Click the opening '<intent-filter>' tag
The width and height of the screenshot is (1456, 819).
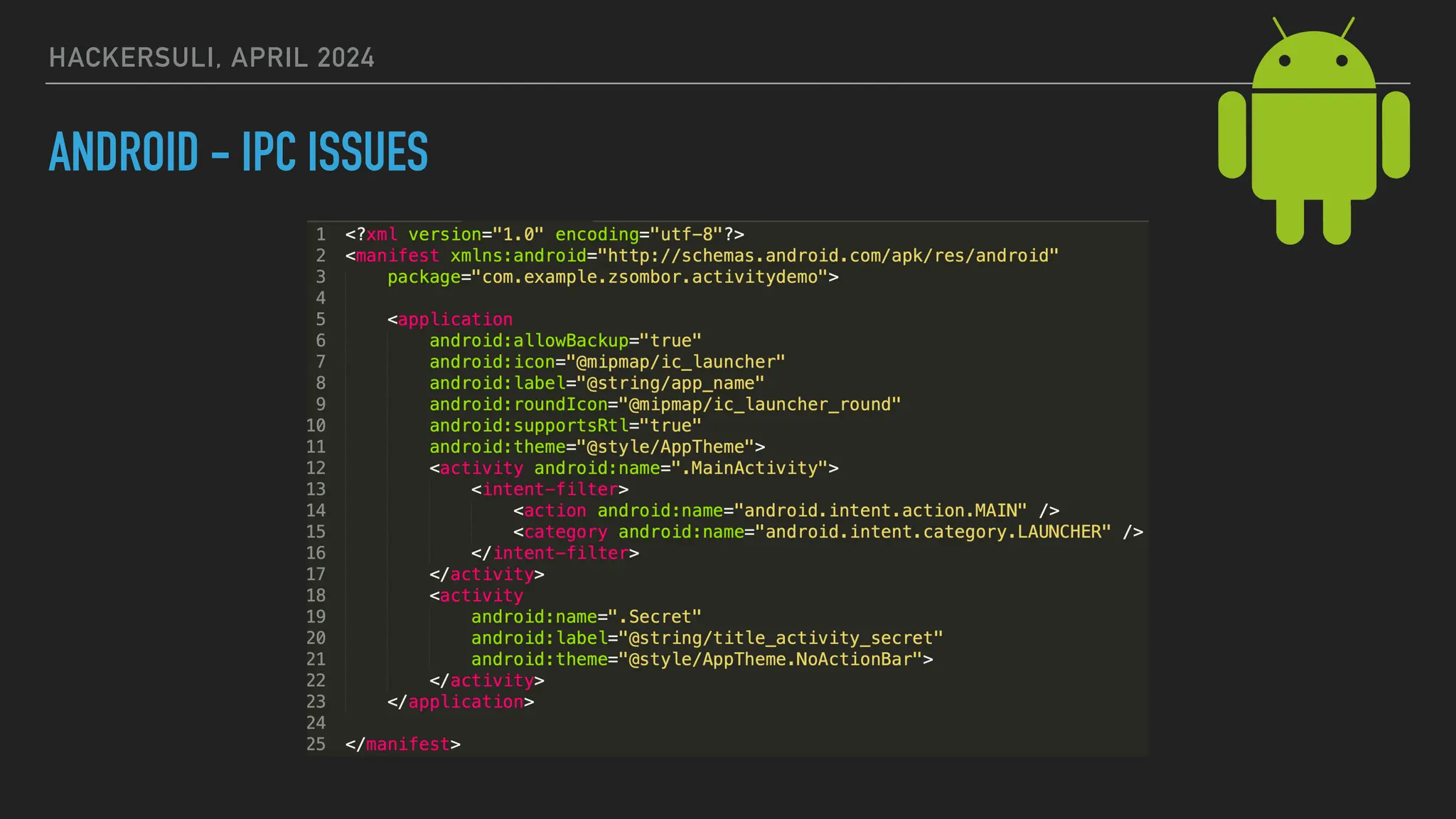pyautogui.click(x=550, y=489)
